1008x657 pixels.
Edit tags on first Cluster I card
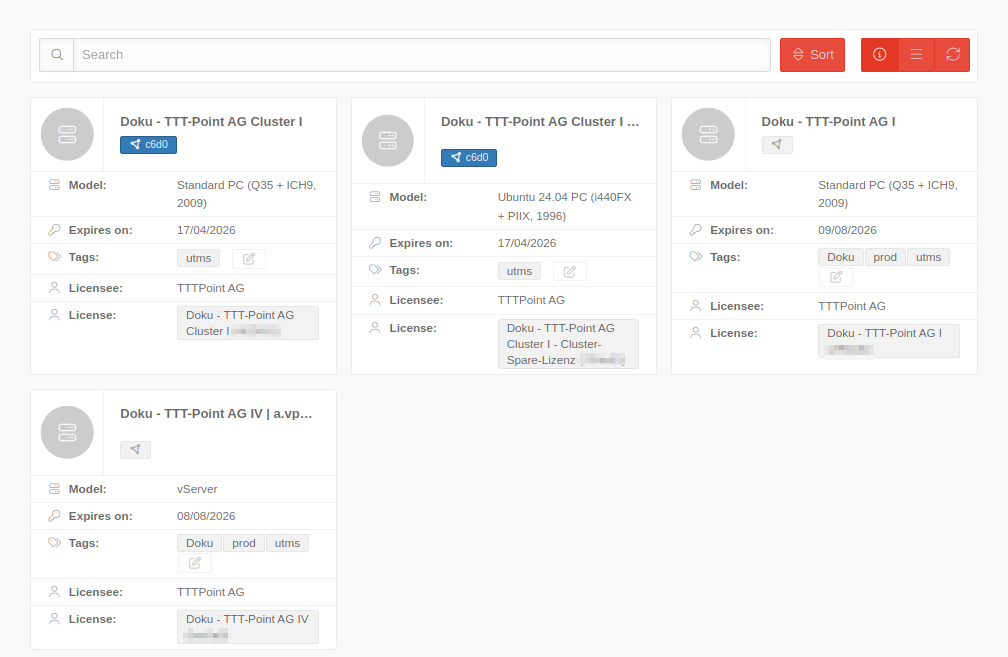pyautogui.click(x=249, y=259)
